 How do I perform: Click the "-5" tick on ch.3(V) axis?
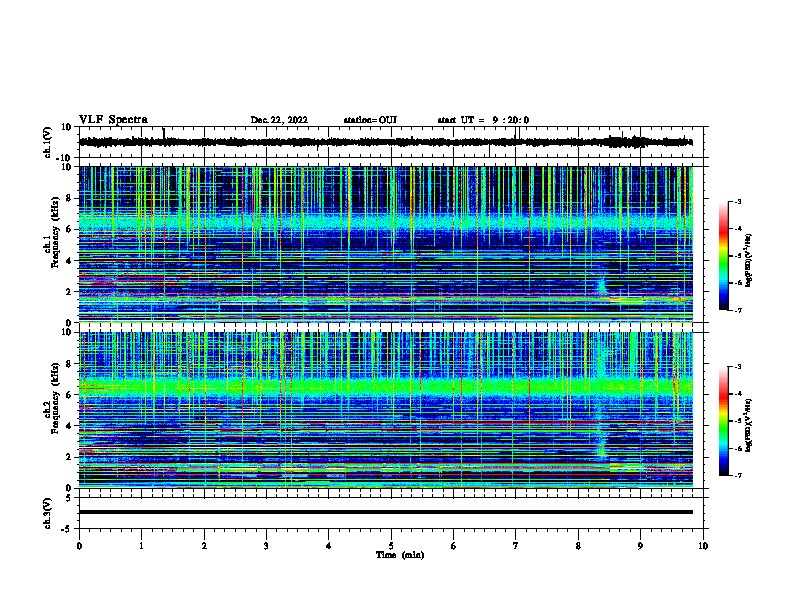pos(67,529)
